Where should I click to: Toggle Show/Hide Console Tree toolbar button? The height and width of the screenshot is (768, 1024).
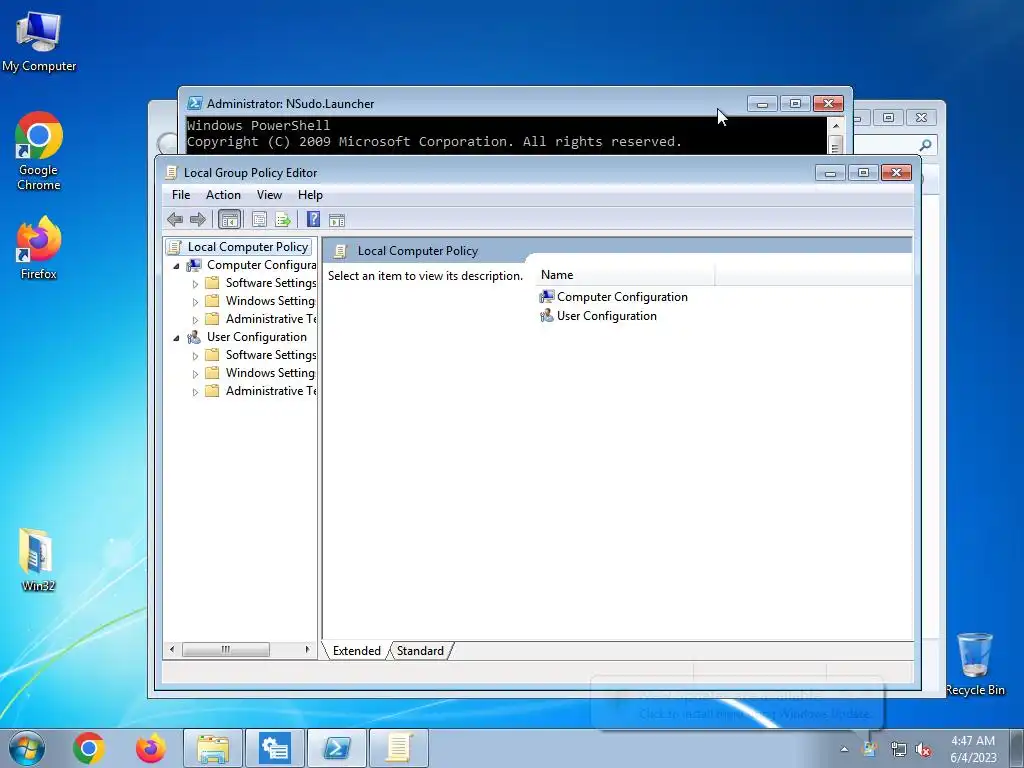(x=229, y=220)
